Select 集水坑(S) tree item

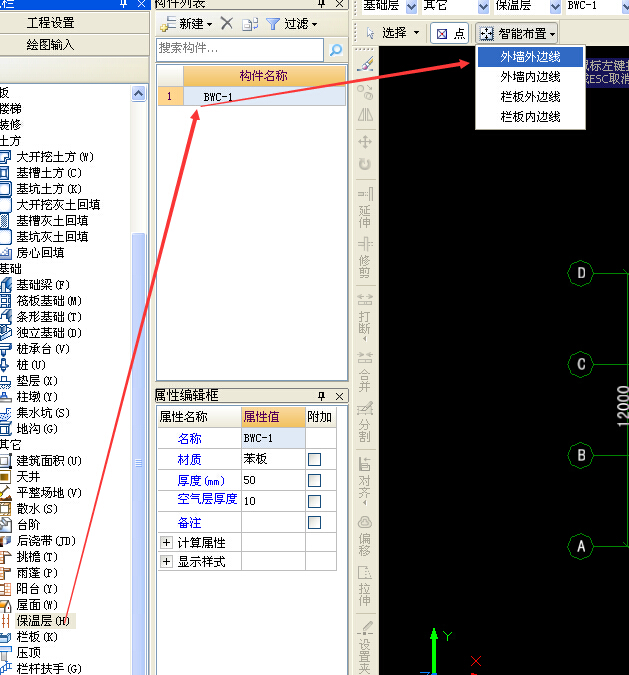coord(43,413)
